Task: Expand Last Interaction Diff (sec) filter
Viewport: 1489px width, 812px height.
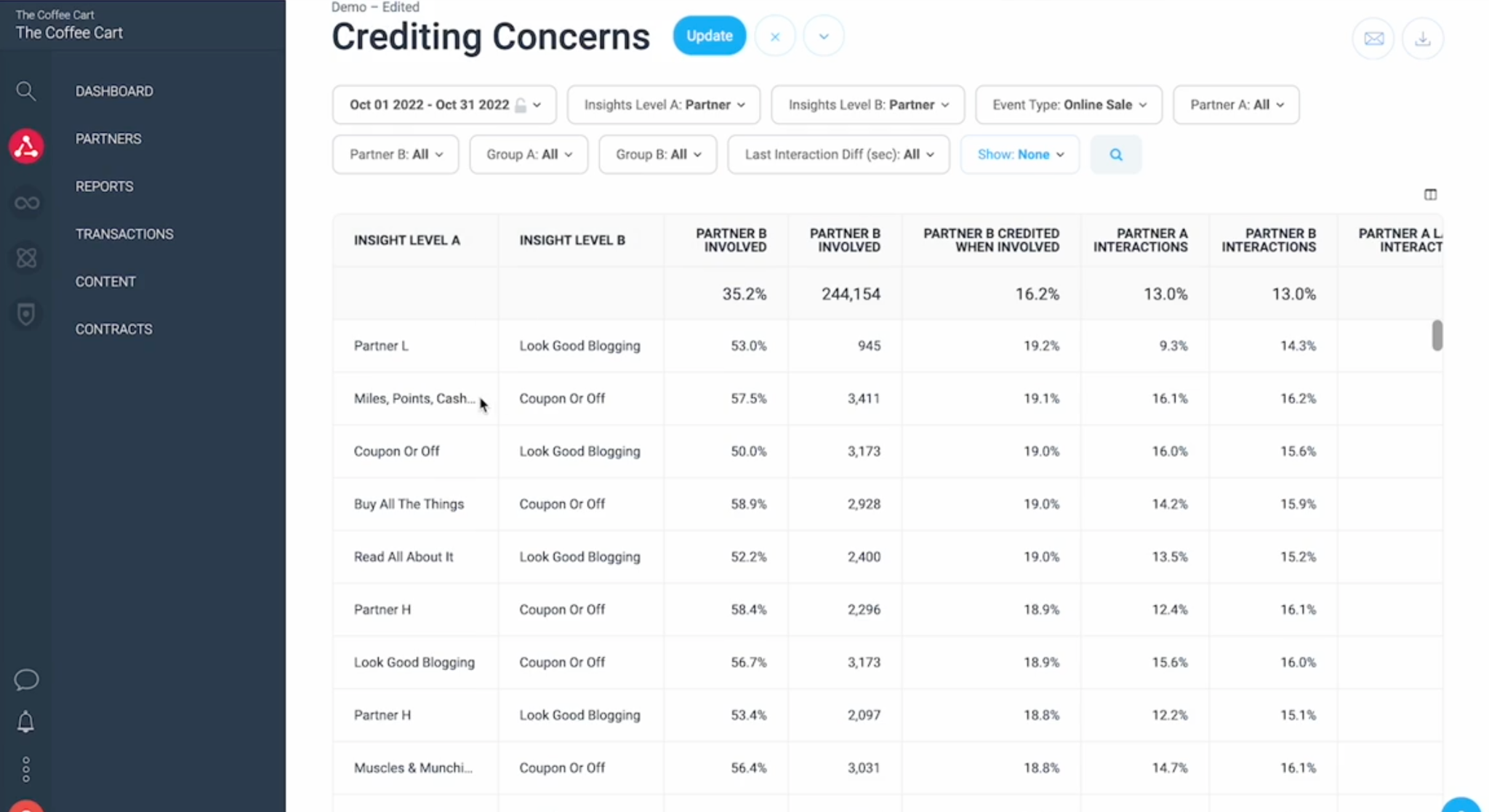Action: [838, 154]
